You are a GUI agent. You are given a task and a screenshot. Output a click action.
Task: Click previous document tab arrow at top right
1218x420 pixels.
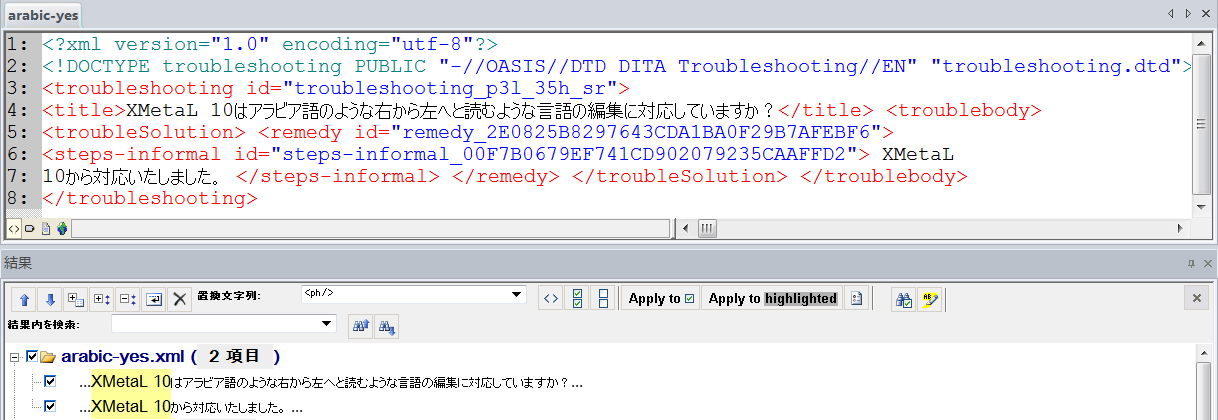coord(1172,14)
